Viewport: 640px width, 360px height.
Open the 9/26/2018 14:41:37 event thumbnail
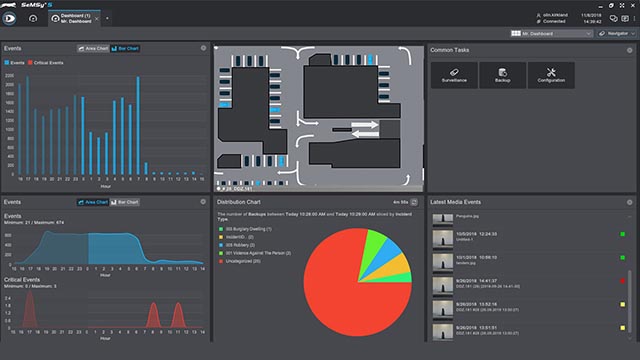[443, 286]
